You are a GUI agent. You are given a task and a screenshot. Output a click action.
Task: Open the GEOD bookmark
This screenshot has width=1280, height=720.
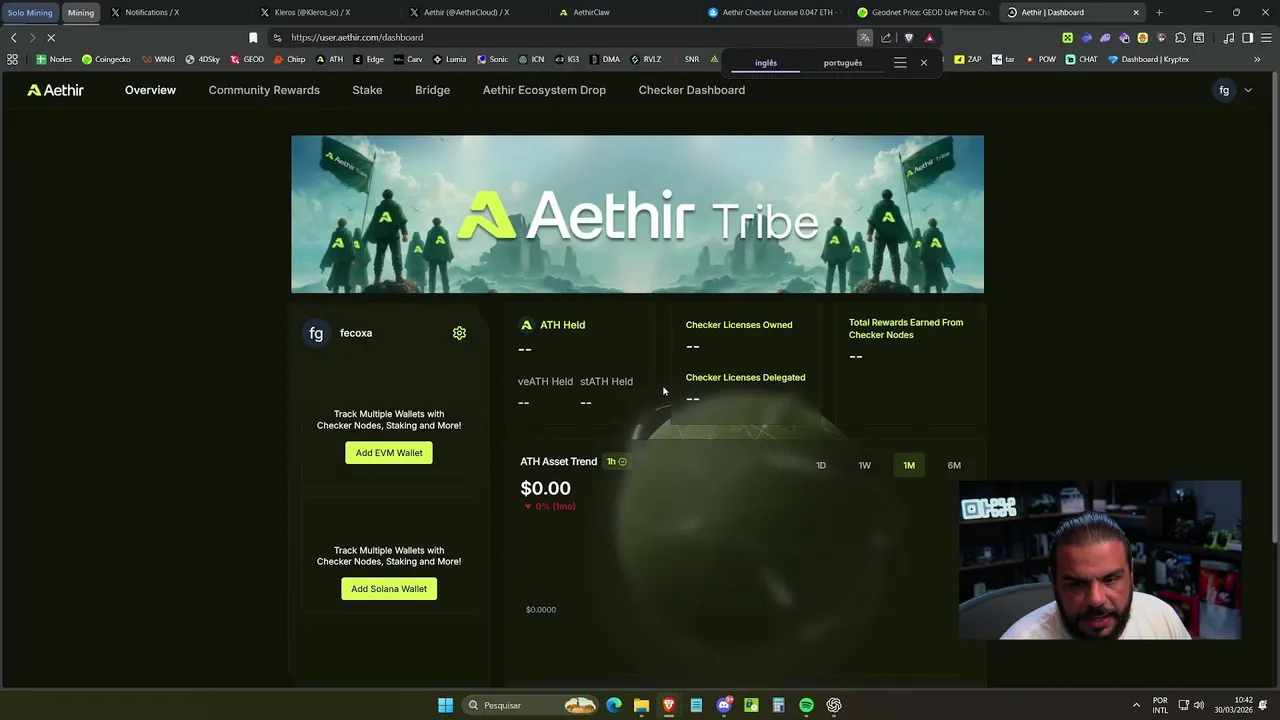(x=247, y=59)
